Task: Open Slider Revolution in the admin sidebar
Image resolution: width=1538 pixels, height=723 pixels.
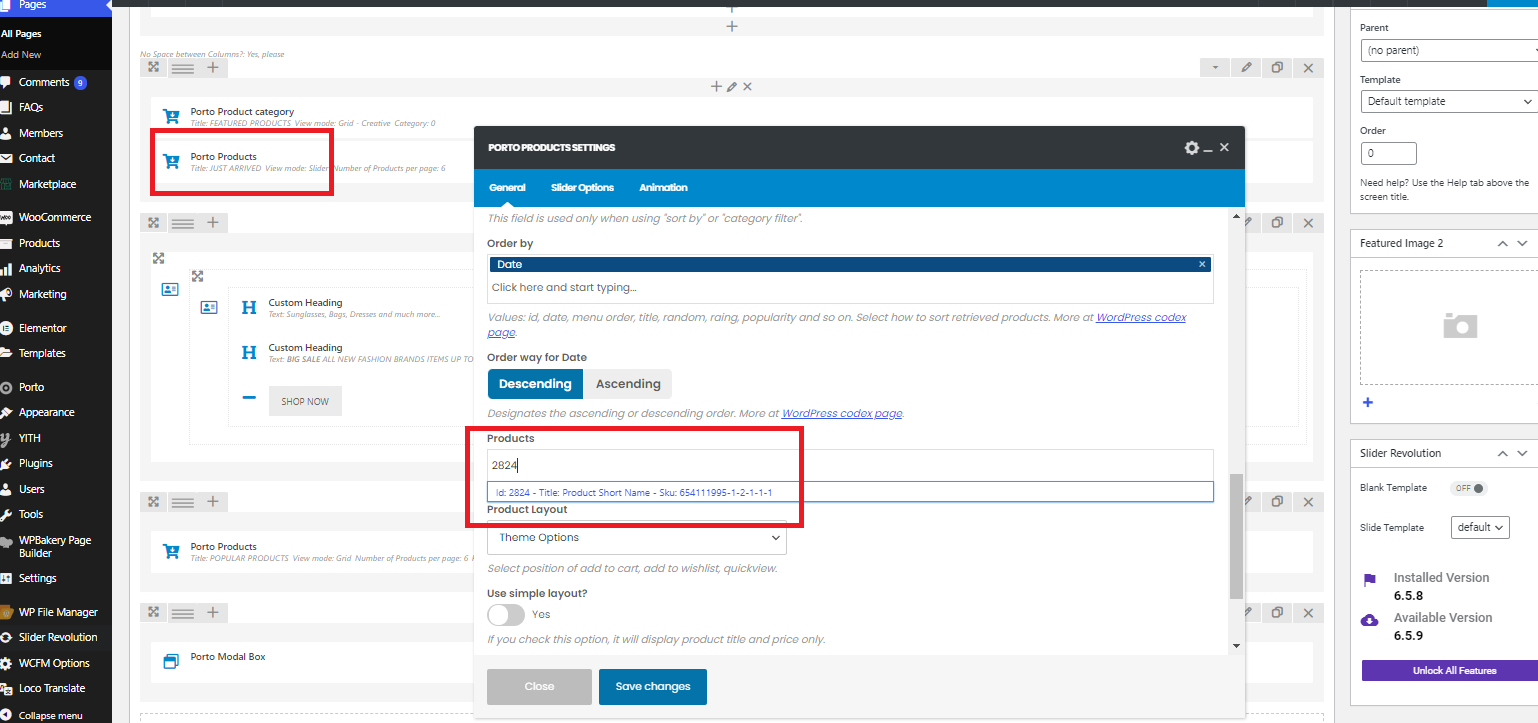Action: pos(58,637)
